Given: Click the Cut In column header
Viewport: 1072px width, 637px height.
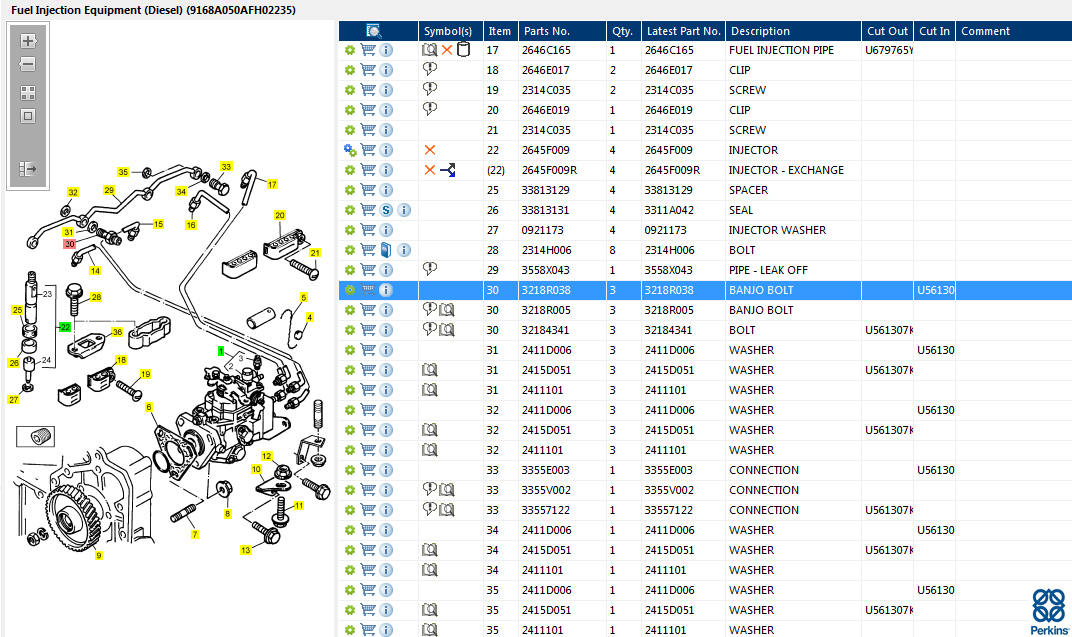Looking at the screenshot, I should pyautogui.click(x=934, y=31).
